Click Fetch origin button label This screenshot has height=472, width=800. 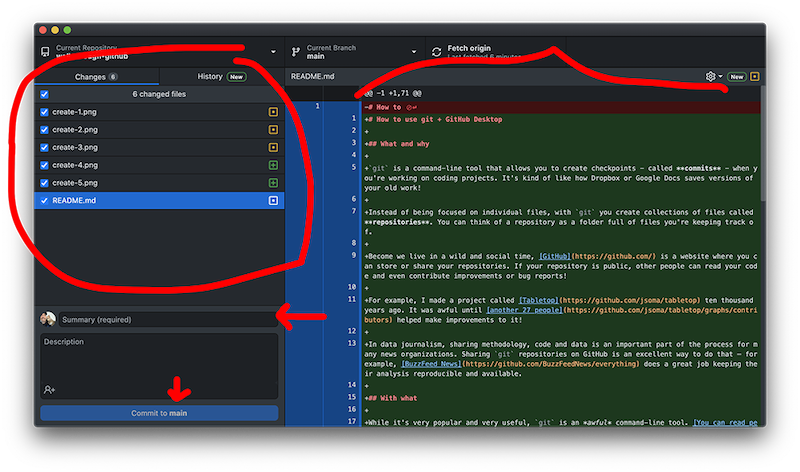(469, 48)
